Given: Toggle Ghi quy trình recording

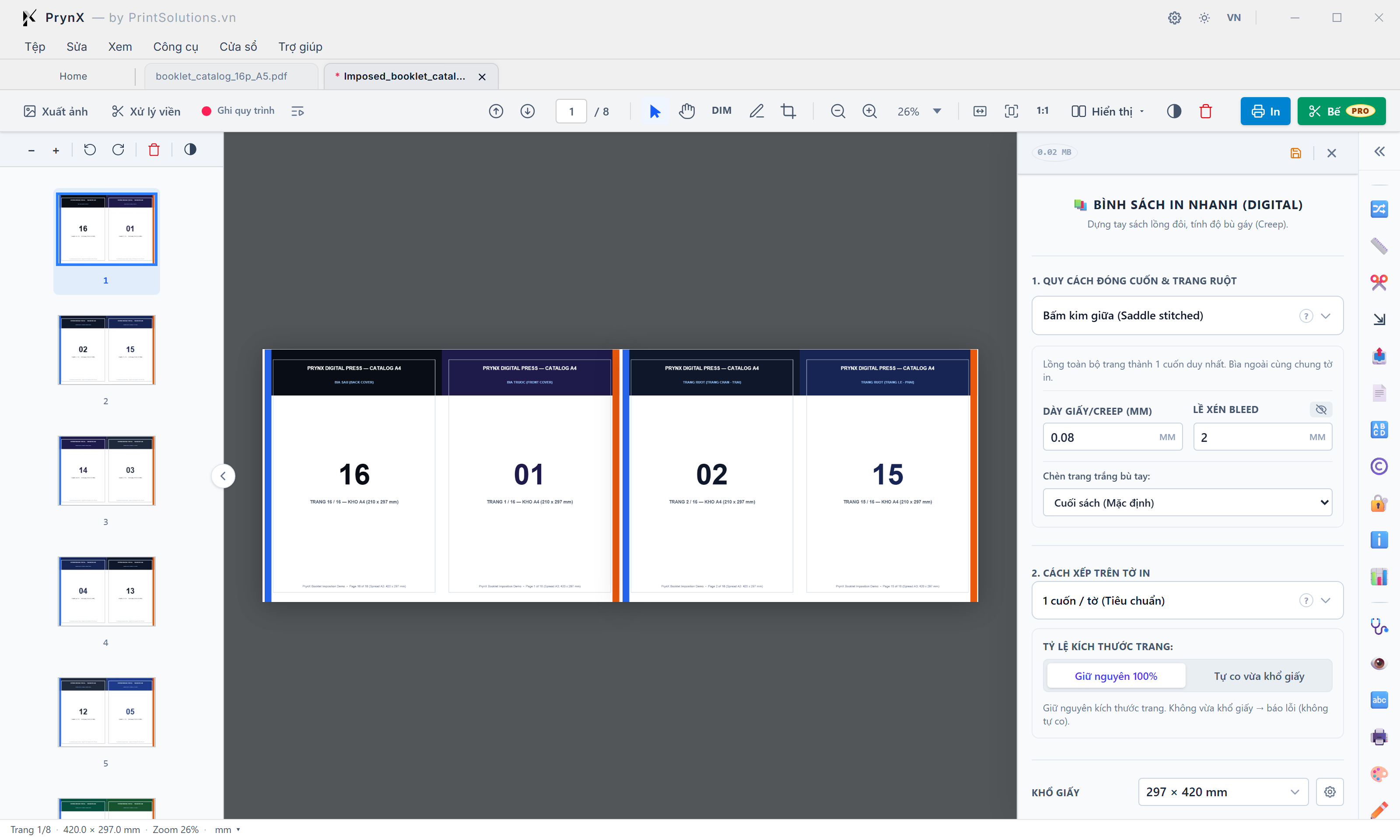Looking at the screenshot, I should [238, 111].
